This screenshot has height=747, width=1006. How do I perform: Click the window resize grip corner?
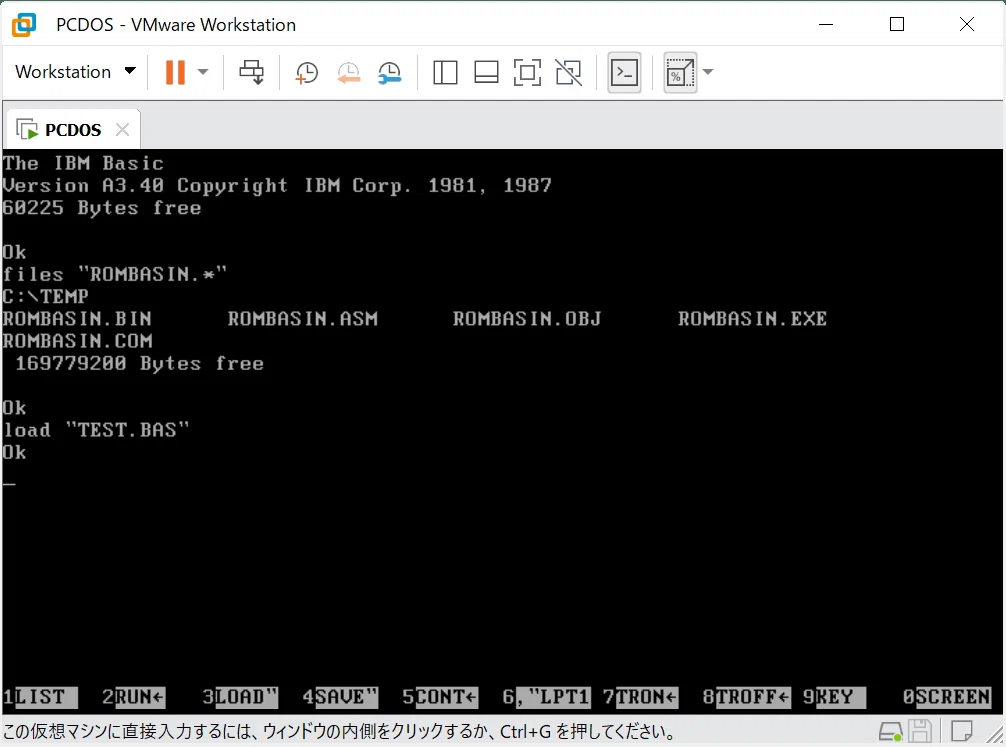click(996, 737)
